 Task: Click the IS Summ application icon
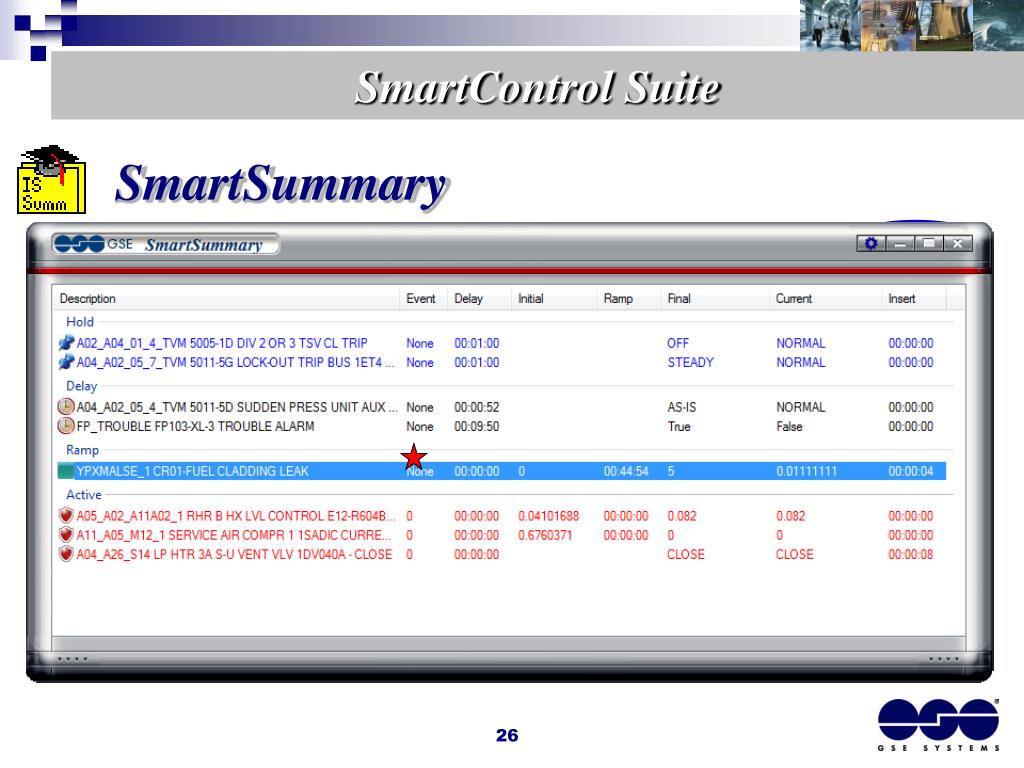pos(51,180)
